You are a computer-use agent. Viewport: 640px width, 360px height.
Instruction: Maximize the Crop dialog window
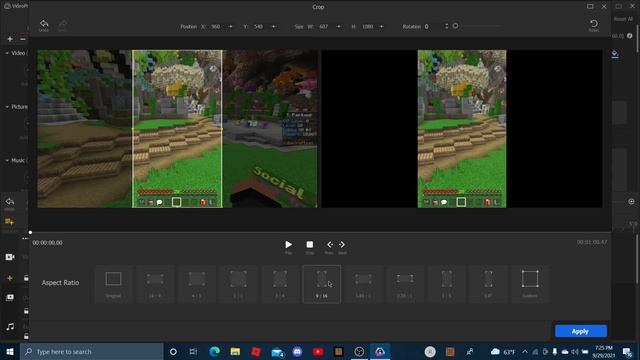click(590, 7)
